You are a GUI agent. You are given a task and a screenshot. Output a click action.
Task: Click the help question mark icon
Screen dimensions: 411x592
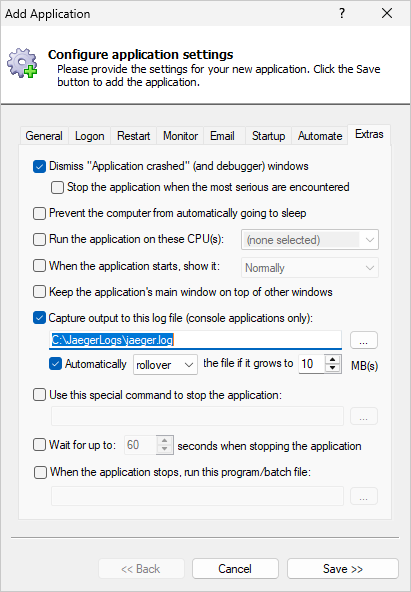point(342,14)
